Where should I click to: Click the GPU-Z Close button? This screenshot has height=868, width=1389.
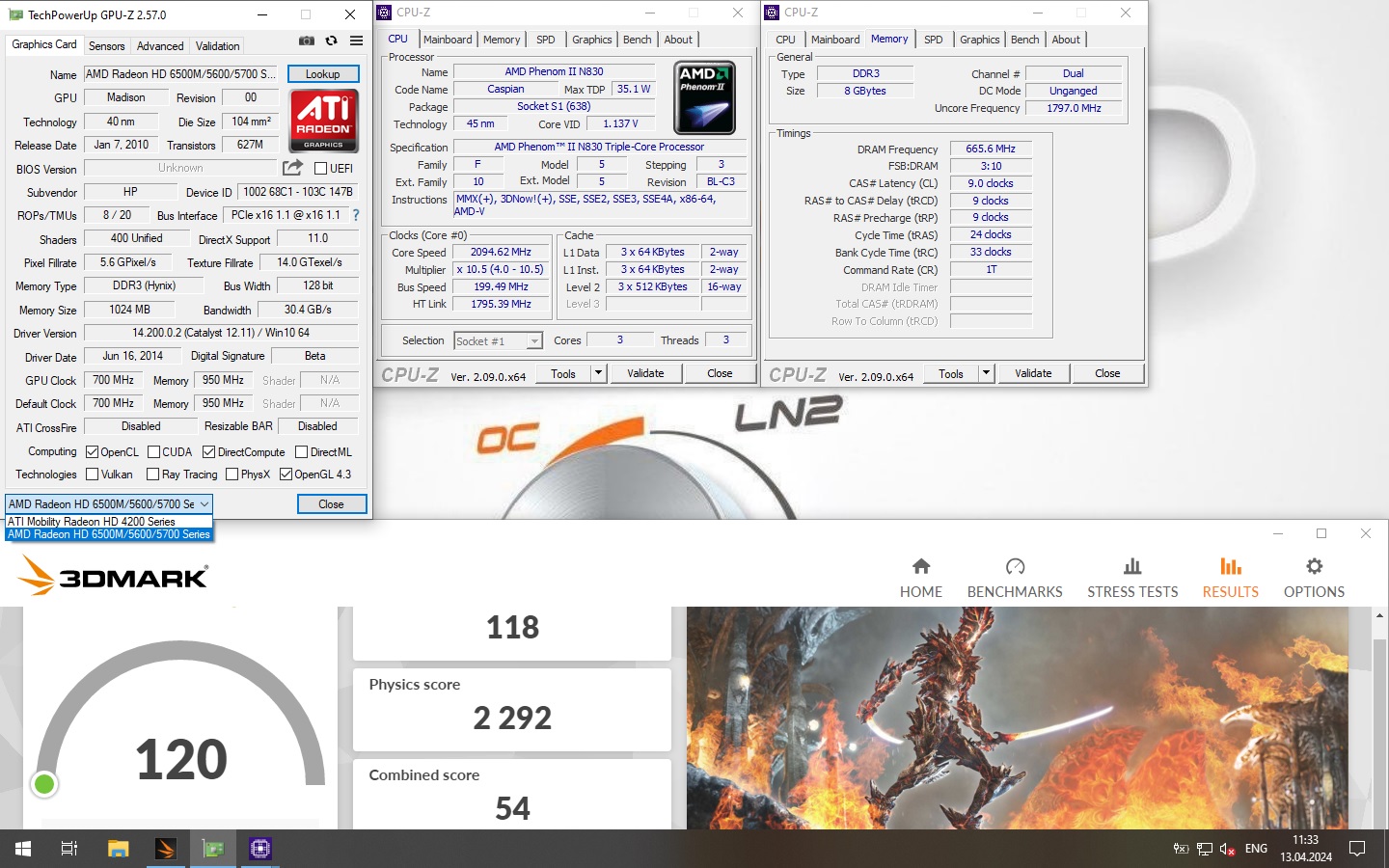tap(331, 504)
